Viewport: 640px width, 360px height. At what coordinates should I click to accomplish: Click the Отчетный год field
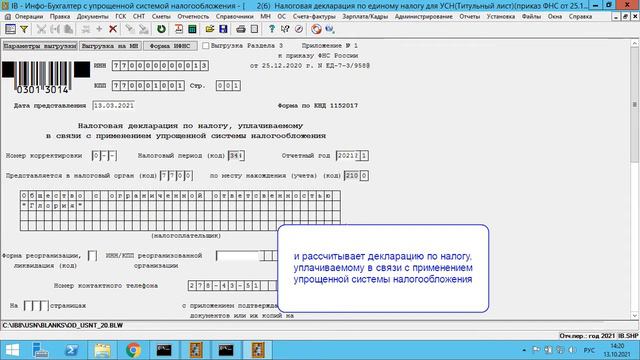pyautogui.click(x=352, y=156)
